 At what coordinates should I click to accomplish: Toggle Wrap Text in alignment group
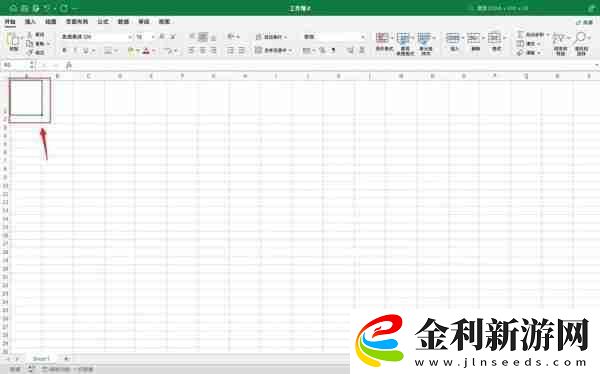pyautogui.click(x=271, y=37)
